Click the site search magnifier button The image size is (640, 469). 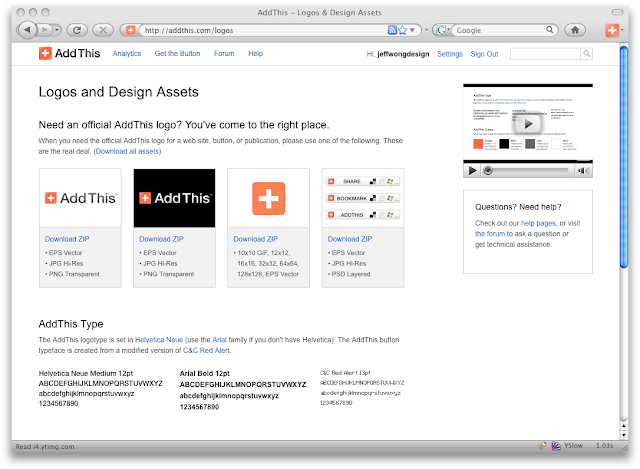(x=587, y=53)
